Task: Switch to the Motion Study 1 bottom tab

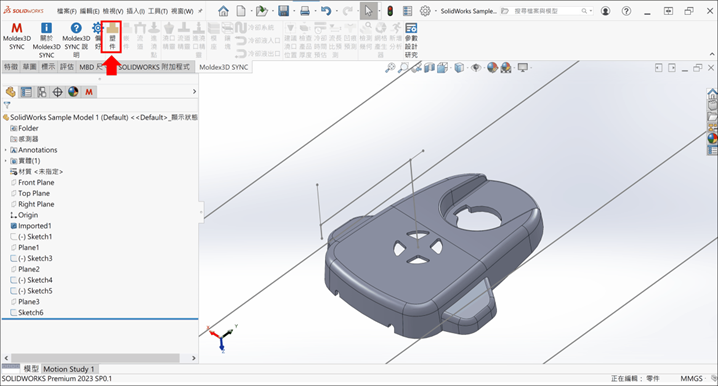Action: (x=69, y=369)
